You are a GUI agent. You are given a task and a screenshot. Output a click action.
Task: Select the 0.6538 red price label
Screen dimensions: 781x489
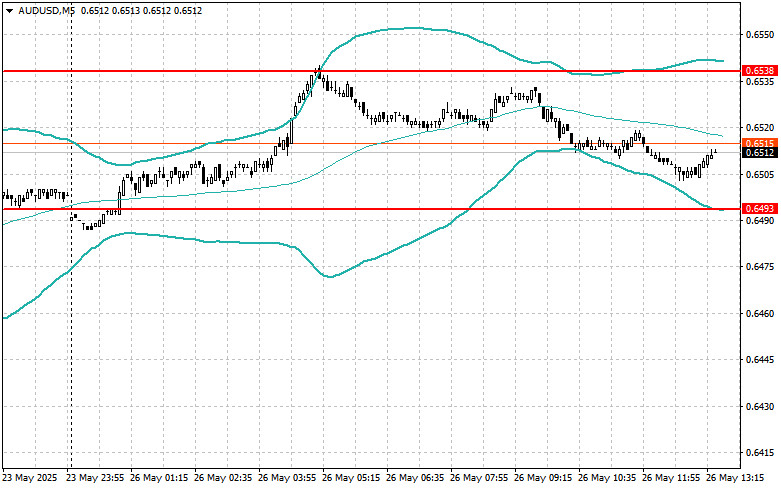pos(759,71)
